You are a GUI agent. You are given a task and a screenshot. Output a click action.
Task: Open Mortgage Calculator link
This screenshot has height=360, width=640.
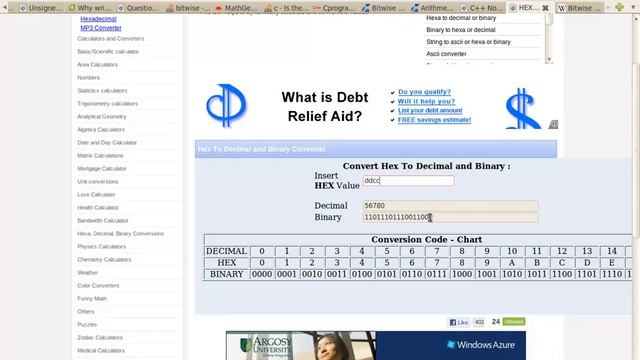[102, 169]
